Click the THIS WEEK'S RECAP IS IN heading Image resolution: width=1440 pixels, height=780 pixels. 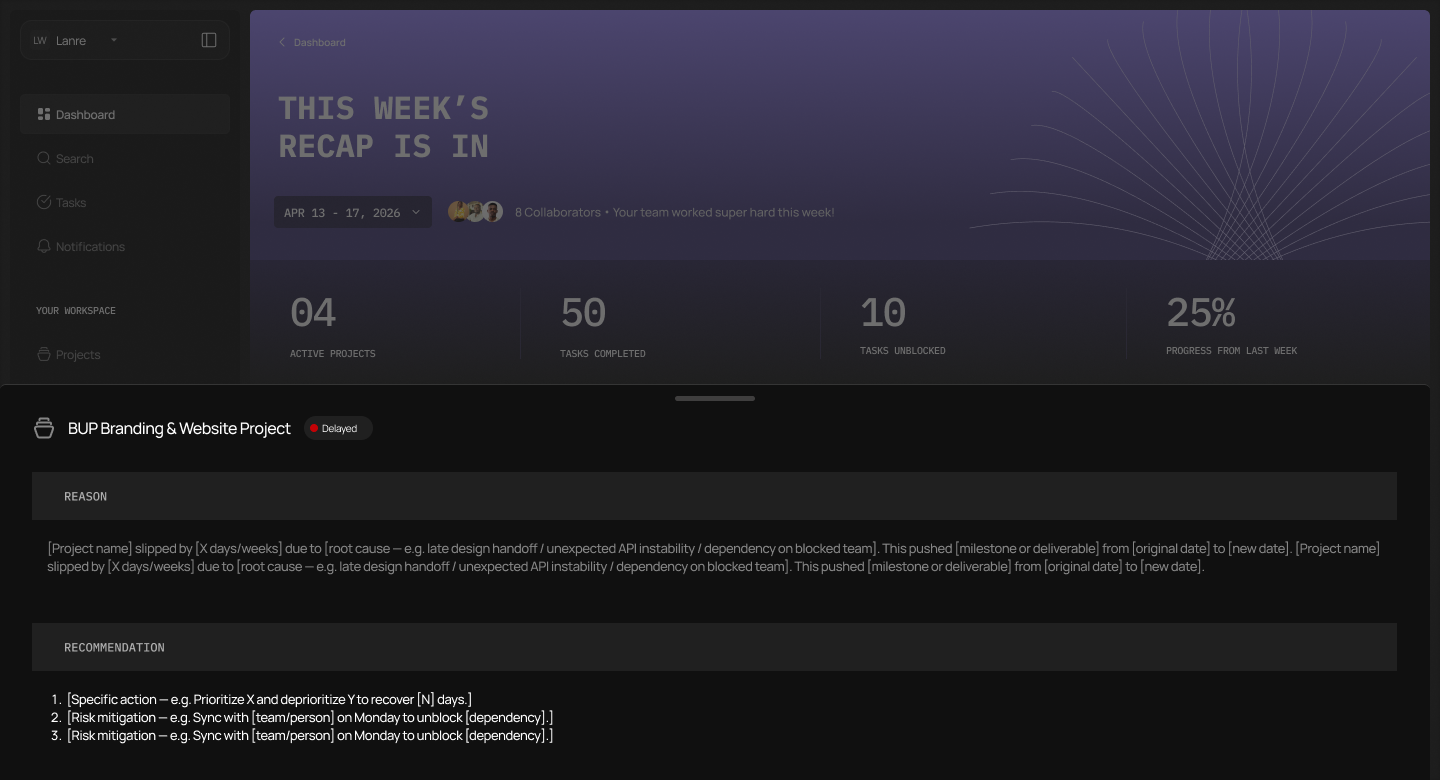click(x=383, y=127)
